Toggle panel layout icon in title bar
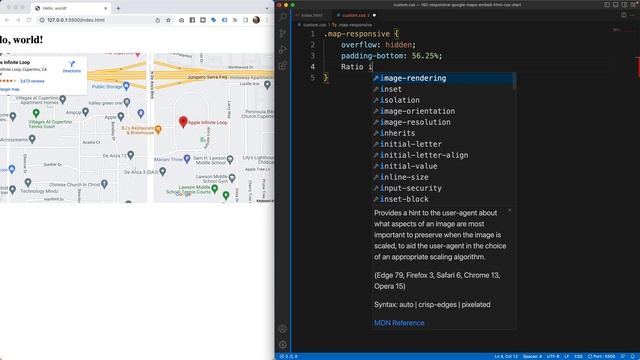This screenshot has height=360, width=640. point(616,5)
